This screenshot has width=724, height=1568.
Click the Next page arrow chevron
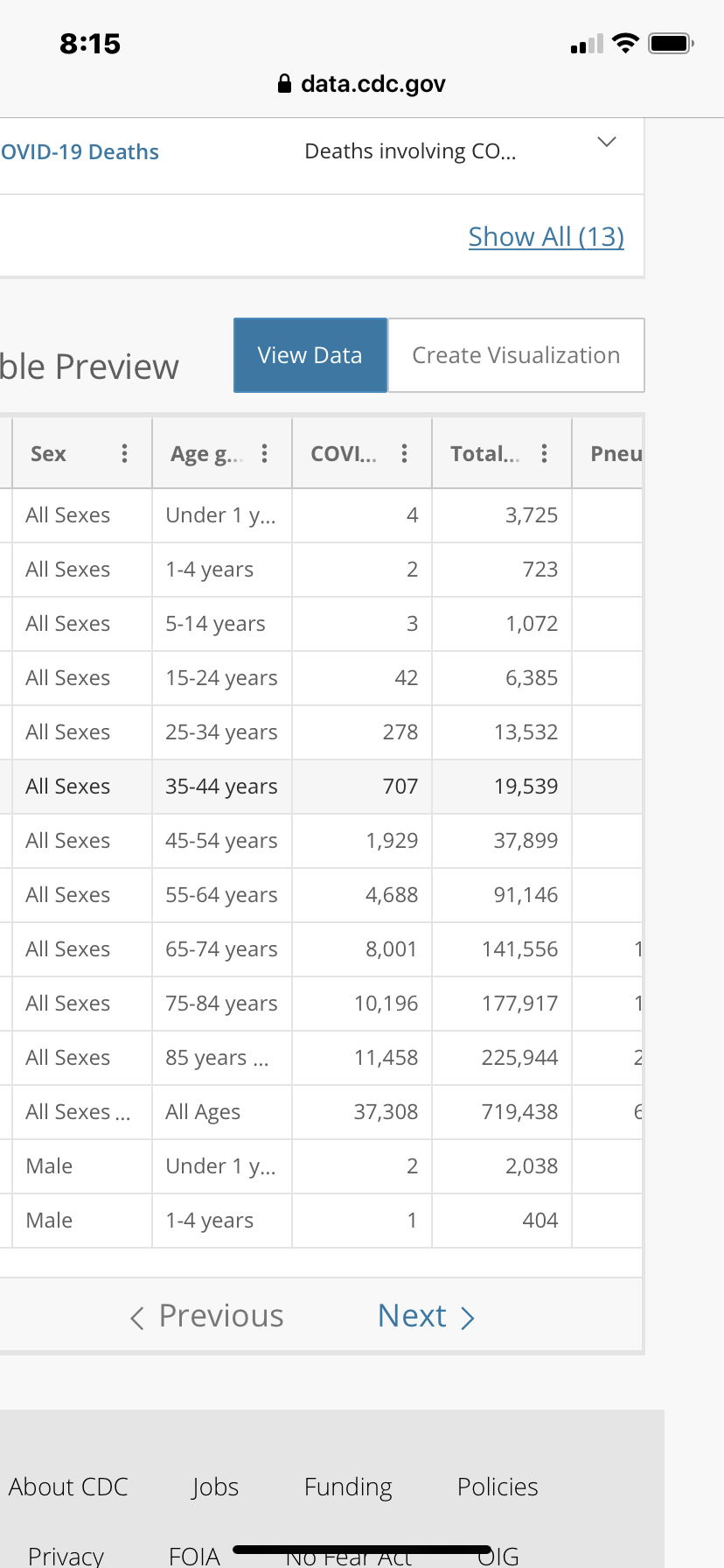pyautogui.click(x=468, y=1318)
